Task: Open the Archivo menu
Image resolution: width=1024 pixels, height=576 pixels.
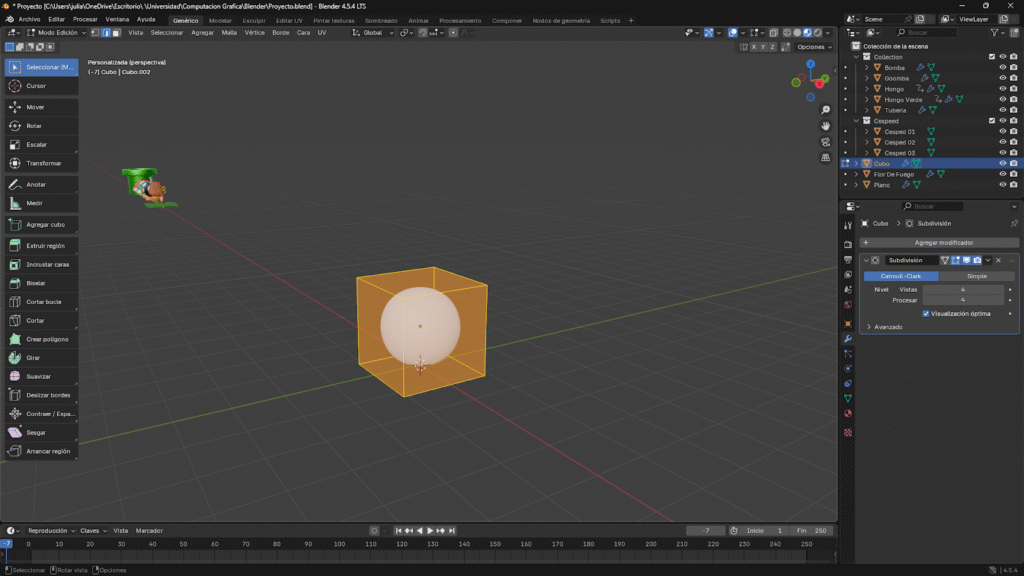Action: click(x=30, y=19)
